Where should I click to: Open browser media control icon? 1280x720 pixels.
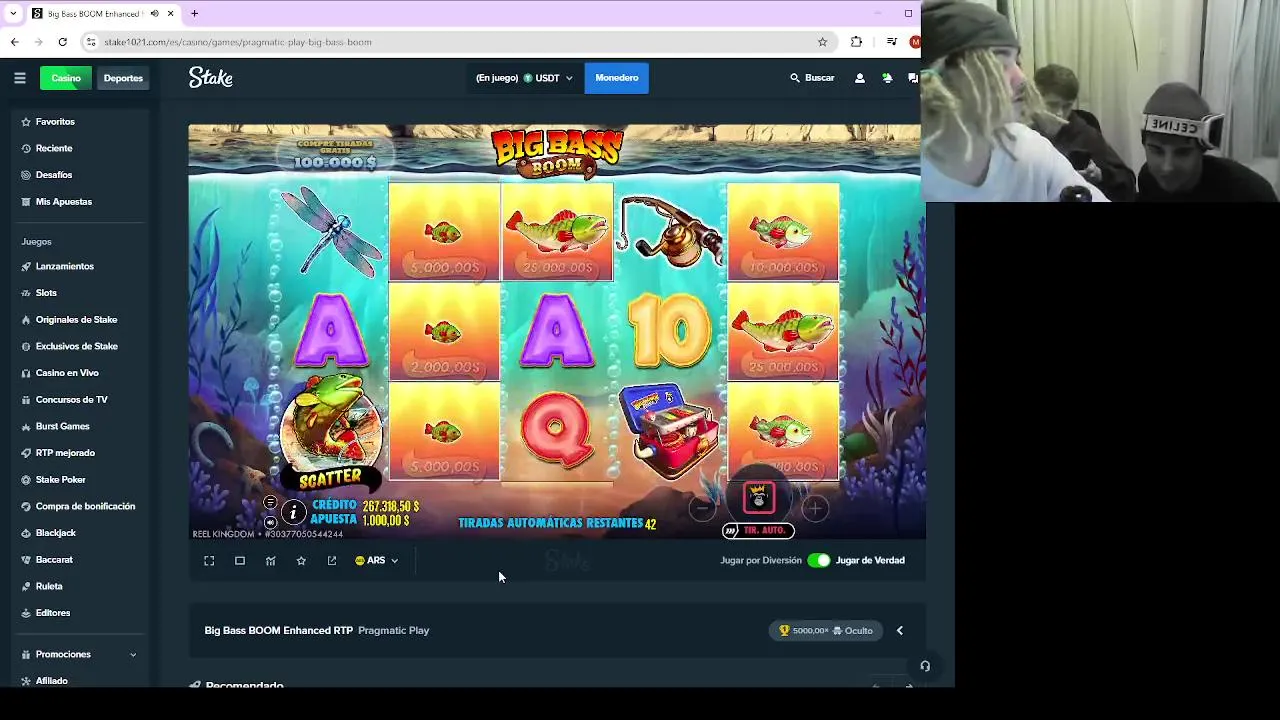pyautogui.click(x=891, y=42)
